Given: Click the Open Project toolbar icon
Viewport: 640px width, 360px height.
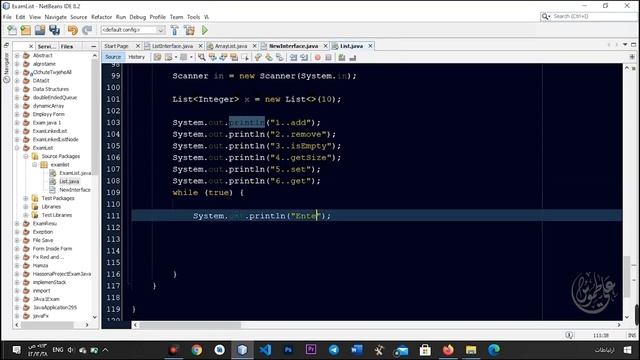Looking at the screenshot, I should click(x=40, y=30).
